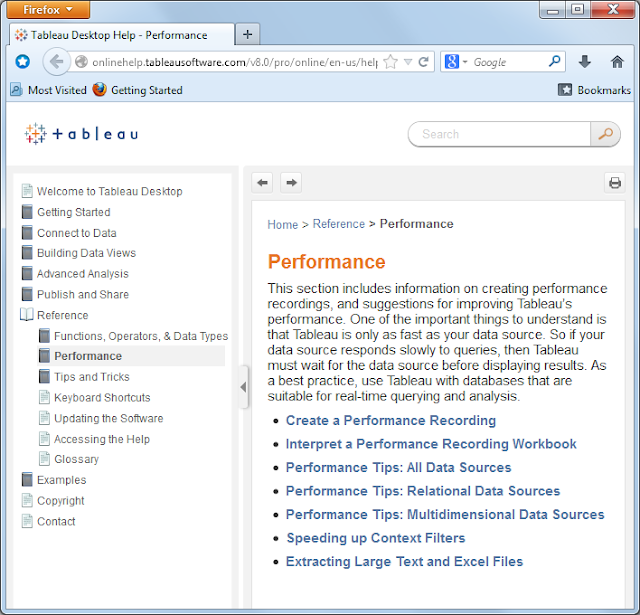Open Interpret a Performance Recording Workbook link
Viewport: 640px width, 615px height.
click(x=431, y=444)
